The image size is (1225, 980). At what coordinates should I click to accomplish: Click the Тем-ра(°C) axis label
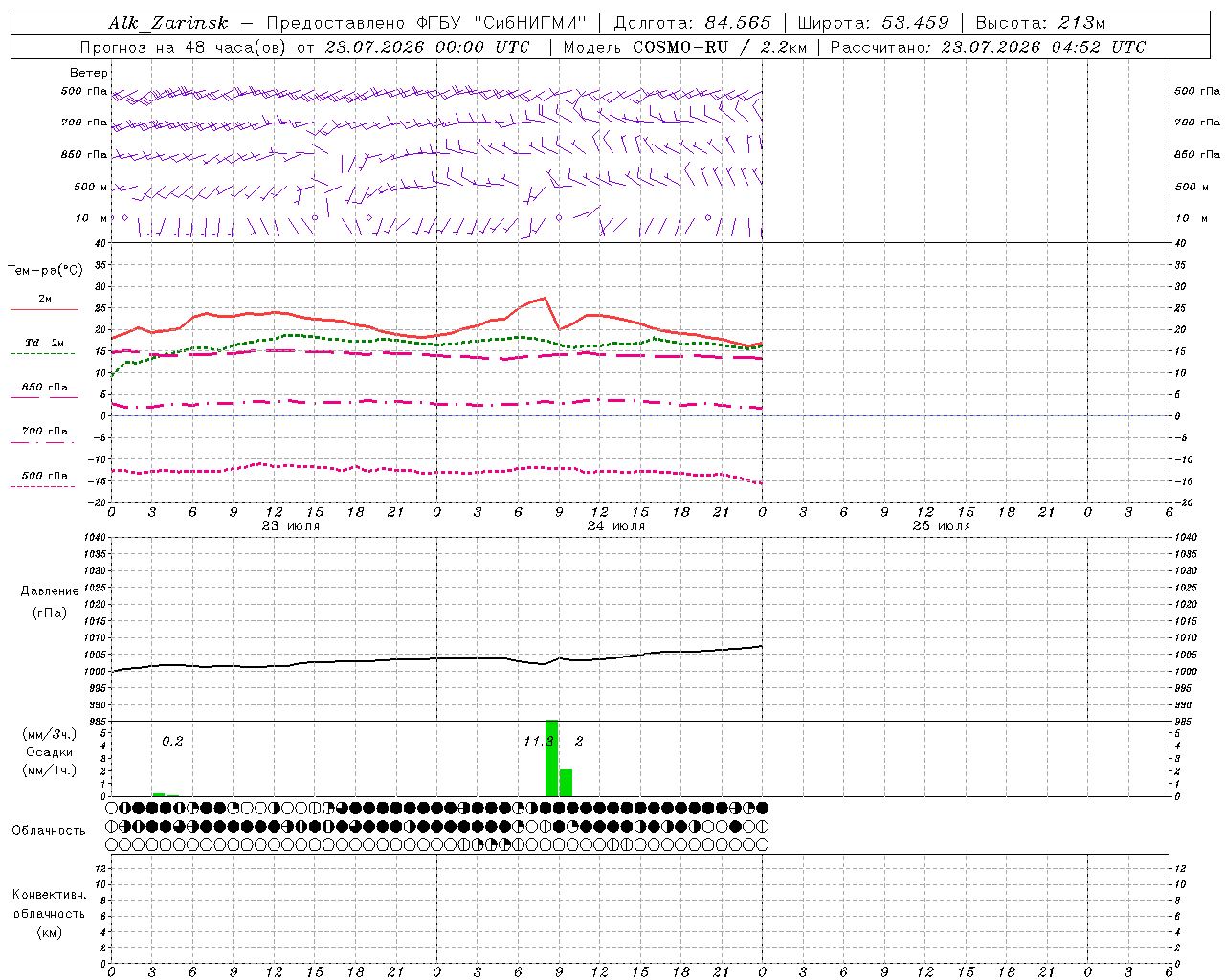45,271
